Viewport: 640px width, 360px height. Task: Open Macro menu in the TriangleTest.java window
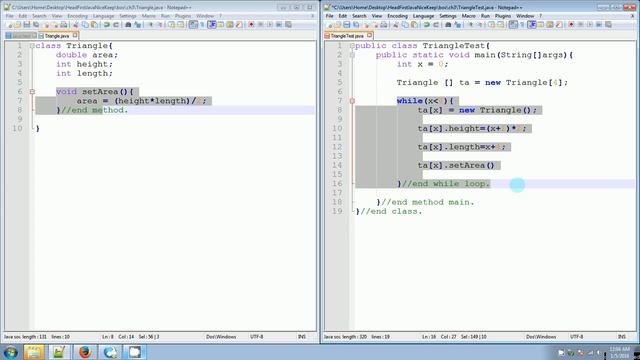coord(469,16)
